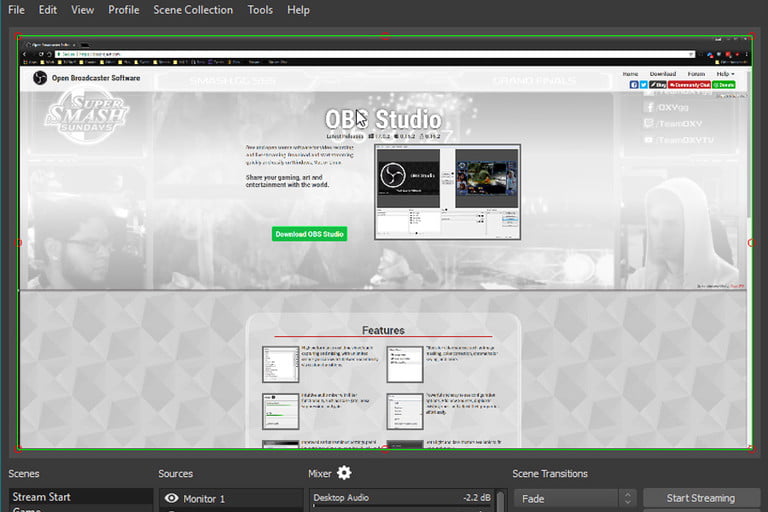Click the green Download OBS Studio button

click(x=310, y=234)
